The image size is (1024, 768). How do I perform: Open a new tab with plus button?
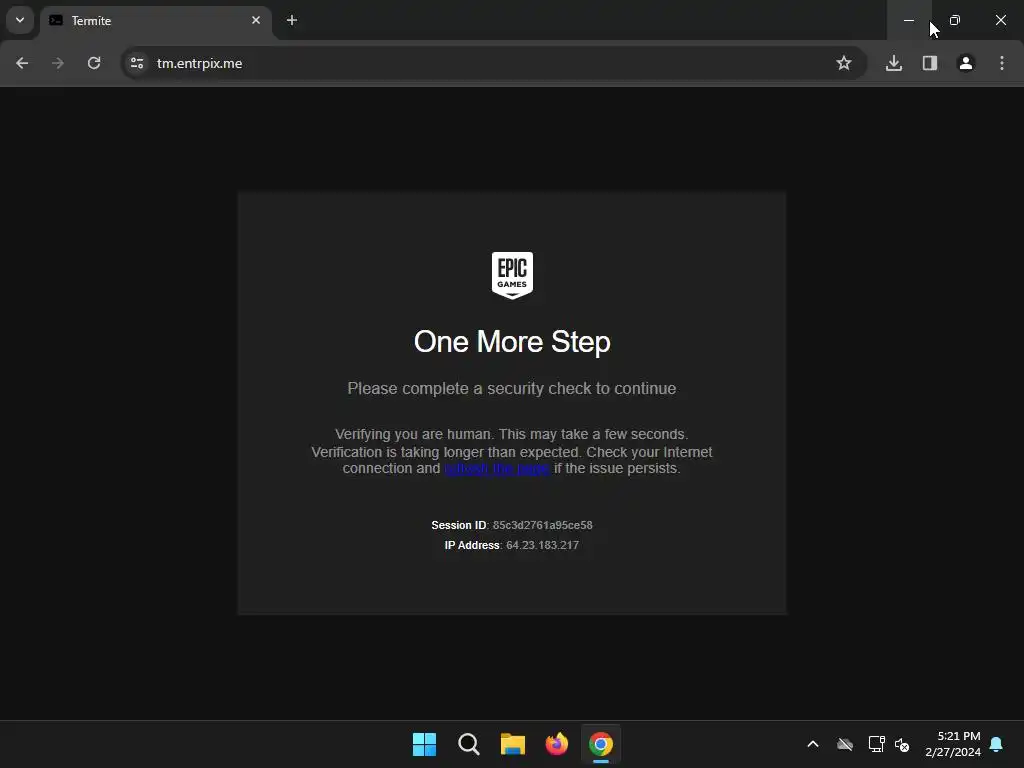[x=292, y=20]
